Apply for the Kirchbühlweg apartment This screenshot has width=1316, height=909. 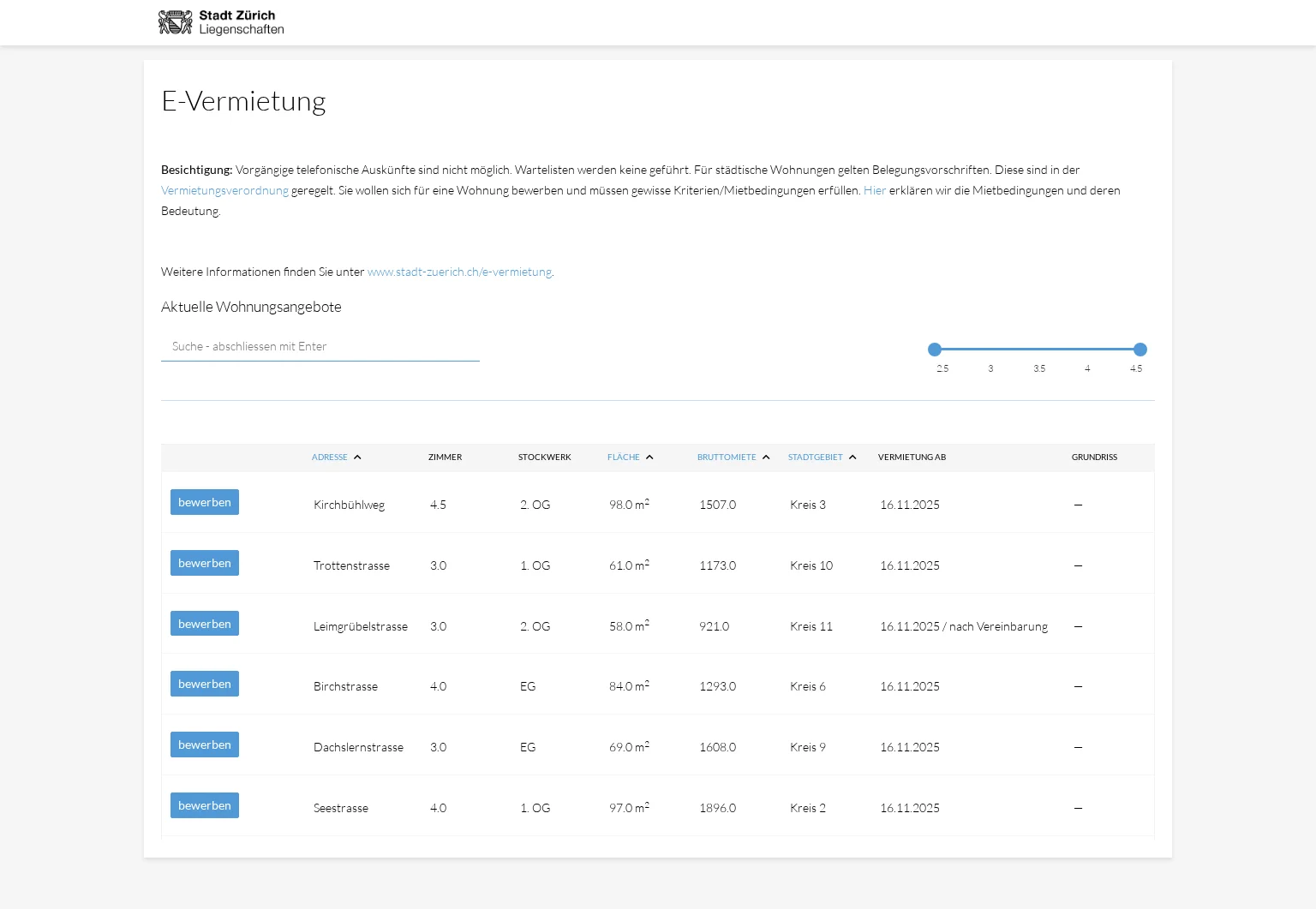click(205, 502)
